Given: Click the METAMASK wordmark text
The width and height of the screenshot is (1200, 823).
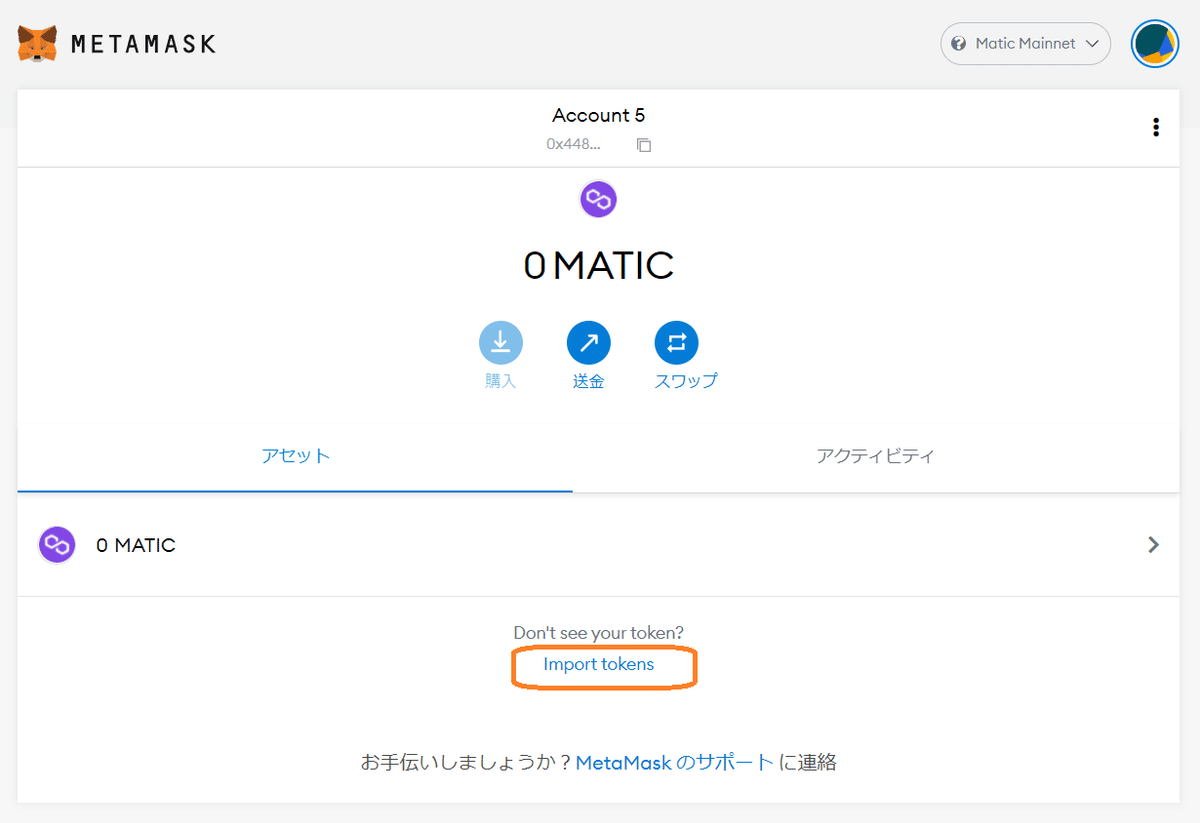Looking at the screenshot, I should (143, 44).
